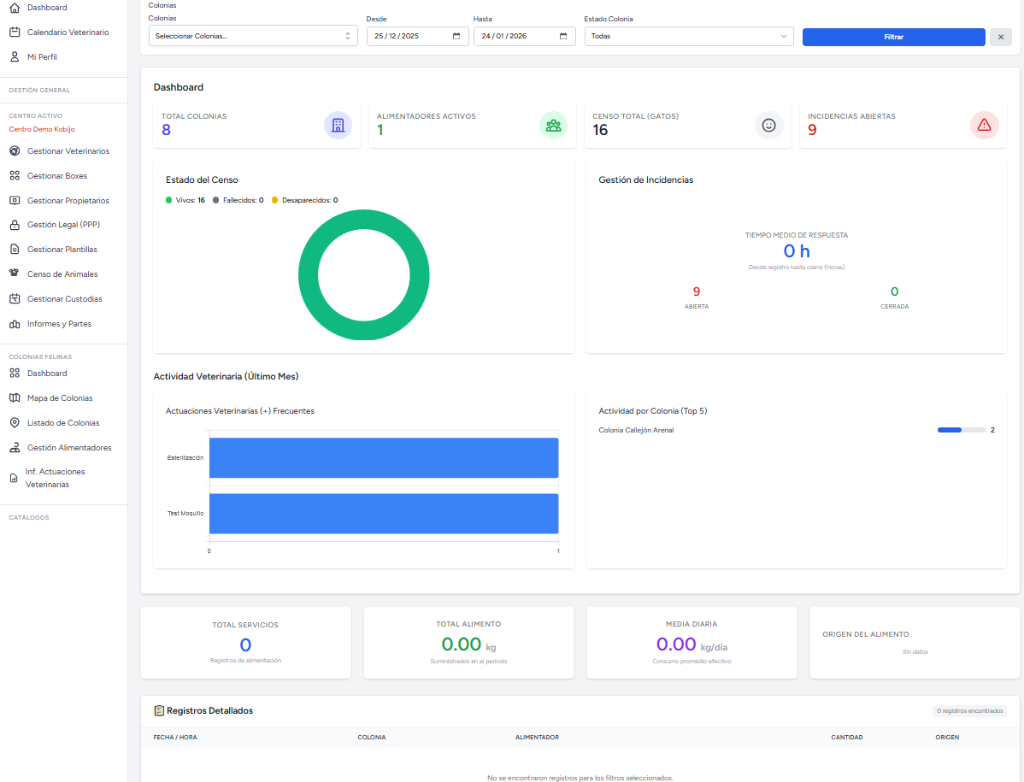Screen dimensions: 1024x782
Task: Click the Censo de Animales paw icon
Action: pos(14,273)
